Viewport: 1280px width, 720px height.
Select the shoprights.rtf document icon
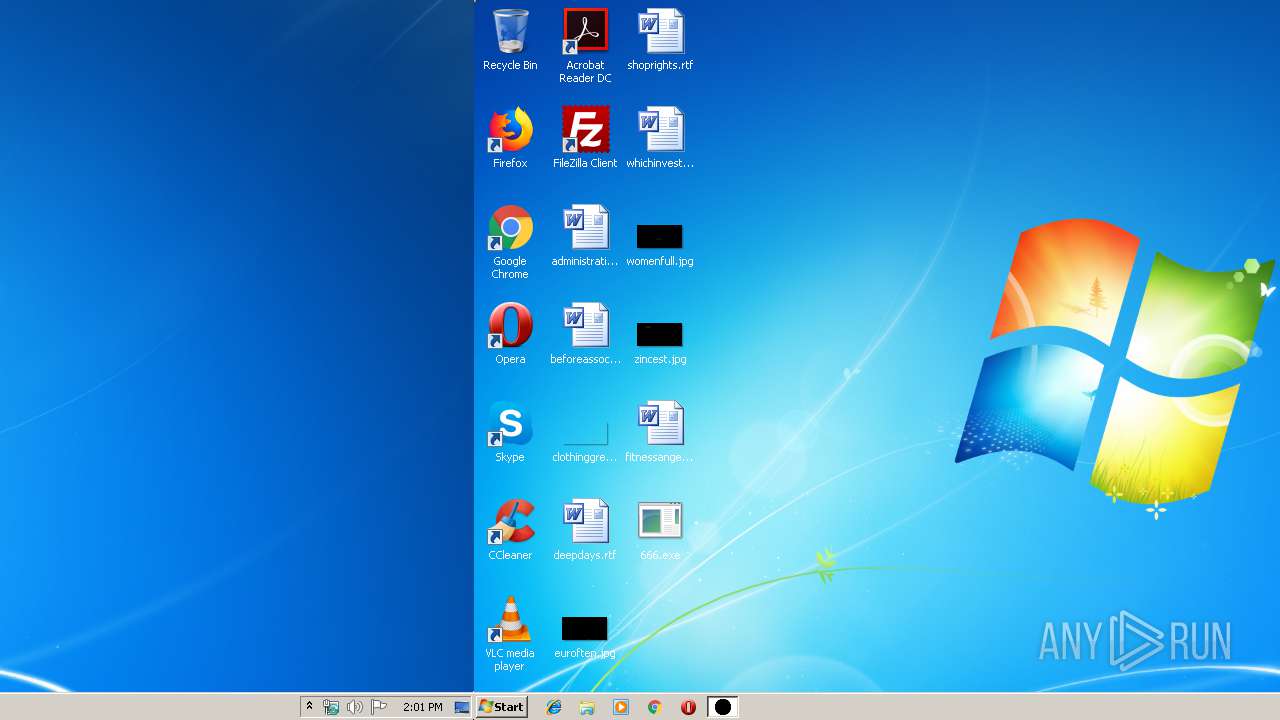[660, 40]
